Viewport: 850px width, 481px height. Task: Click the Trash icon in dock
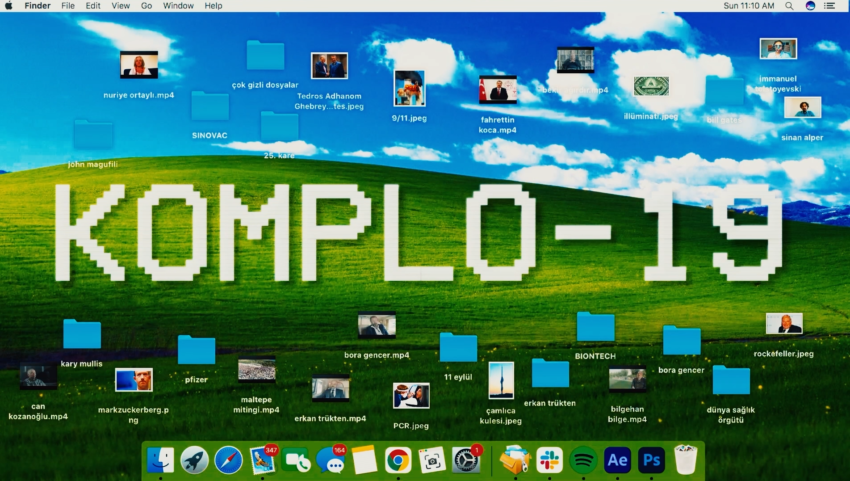click(685, 460)
